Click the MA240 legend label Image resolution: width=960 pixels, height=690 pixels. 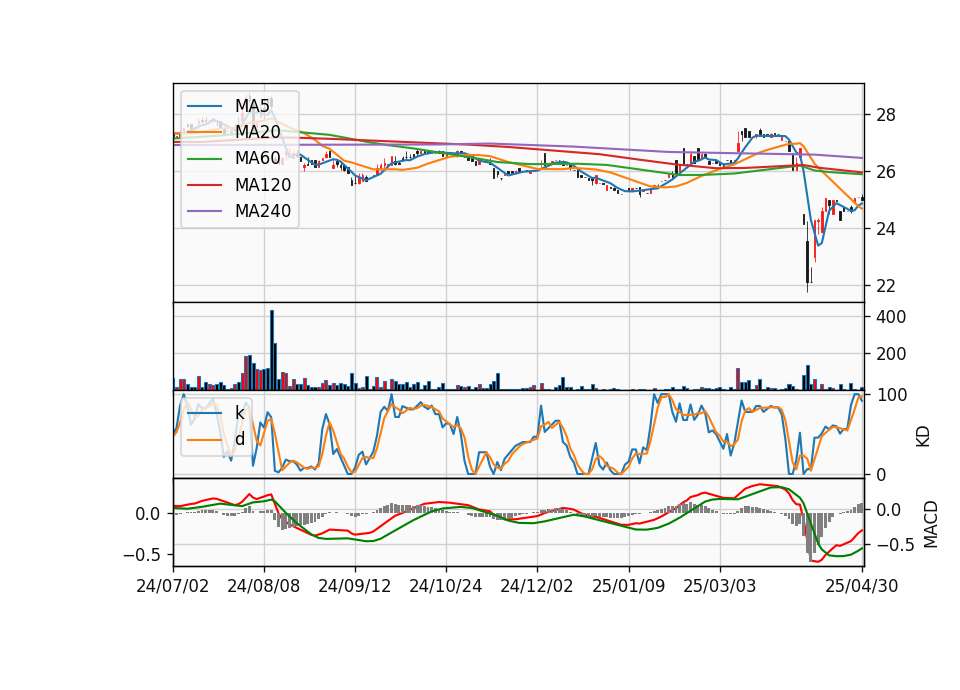(263, 211)
